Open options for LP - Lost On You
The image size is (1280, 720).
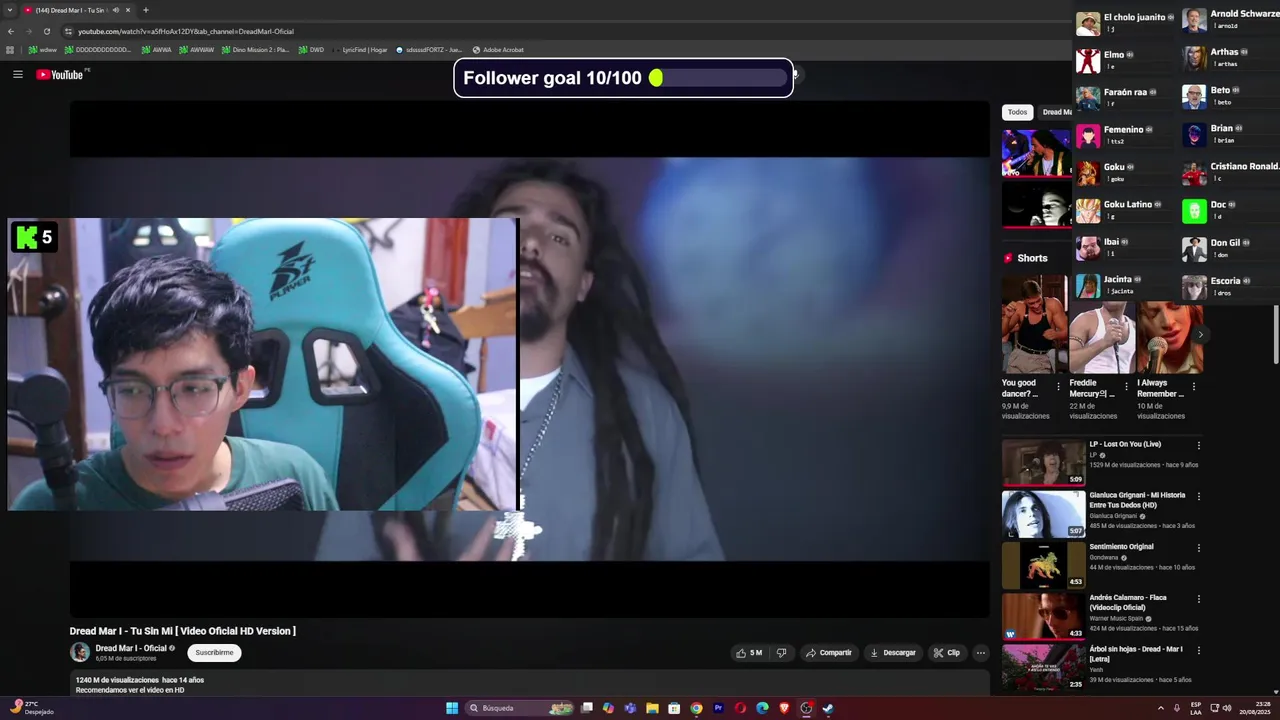[1198, 445]
